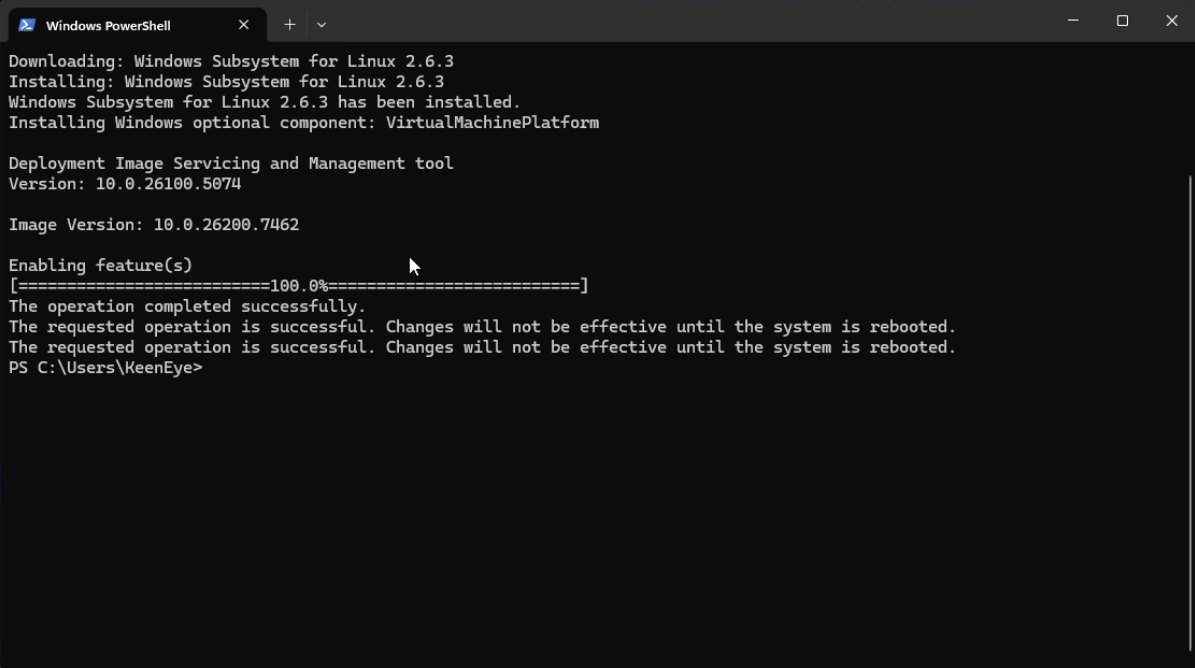Maximize the terminal window
Image resolution: width=1195 pixels, height=668 pixels.
point(1122,21)
